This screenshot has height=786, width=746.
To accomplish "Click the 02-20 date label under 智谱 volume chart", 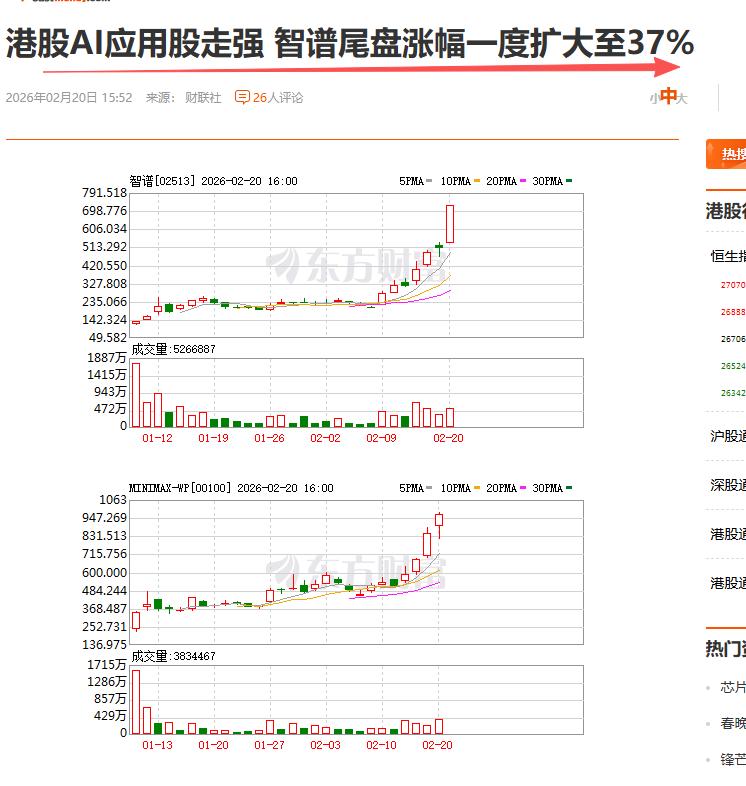I will coord(448,438).
